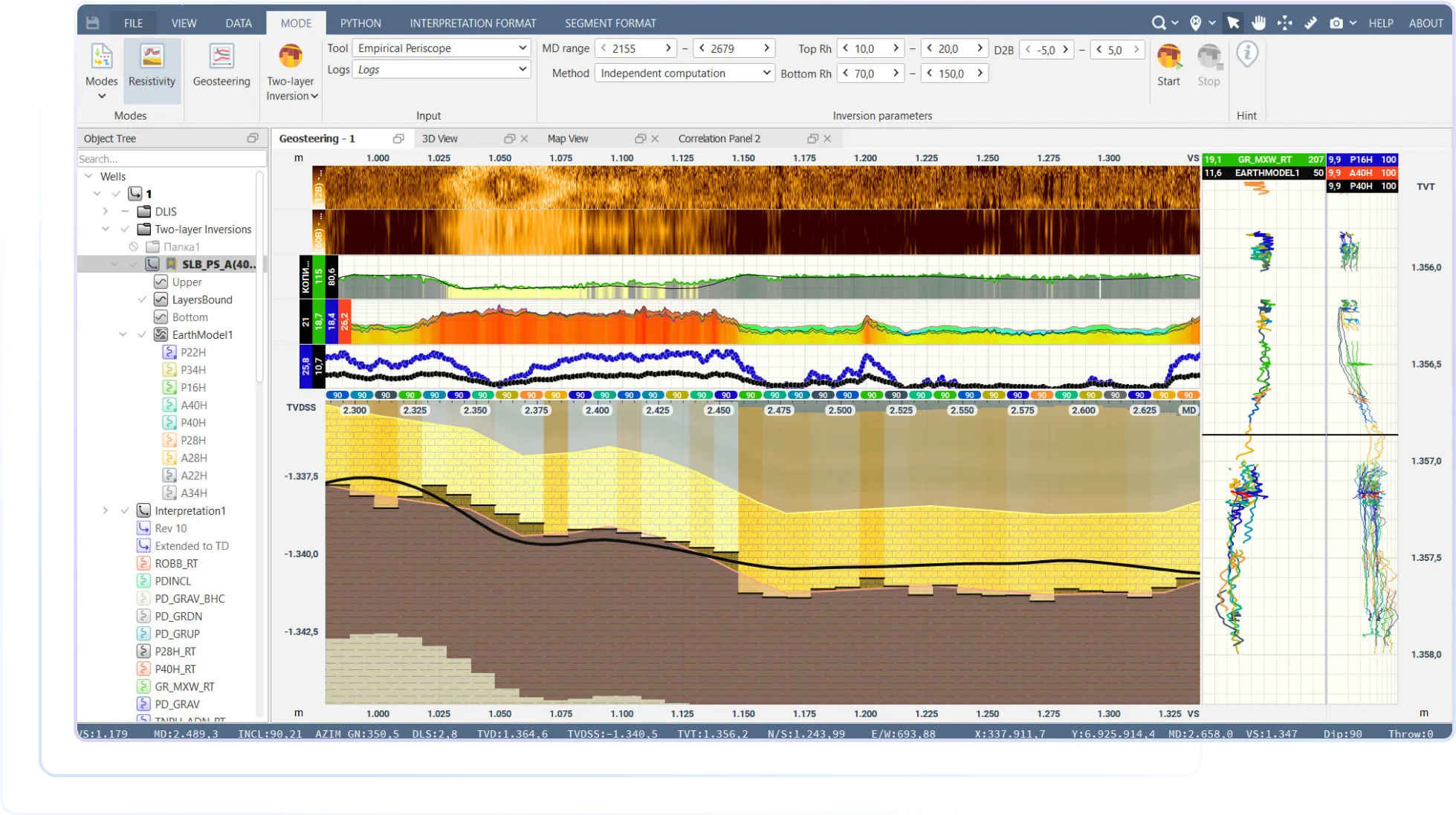The height and width of the screenshot is (815, 1456).
Task: Toggle Two-layer Inversions folder checkmark
Action: [x=125, y=229]
